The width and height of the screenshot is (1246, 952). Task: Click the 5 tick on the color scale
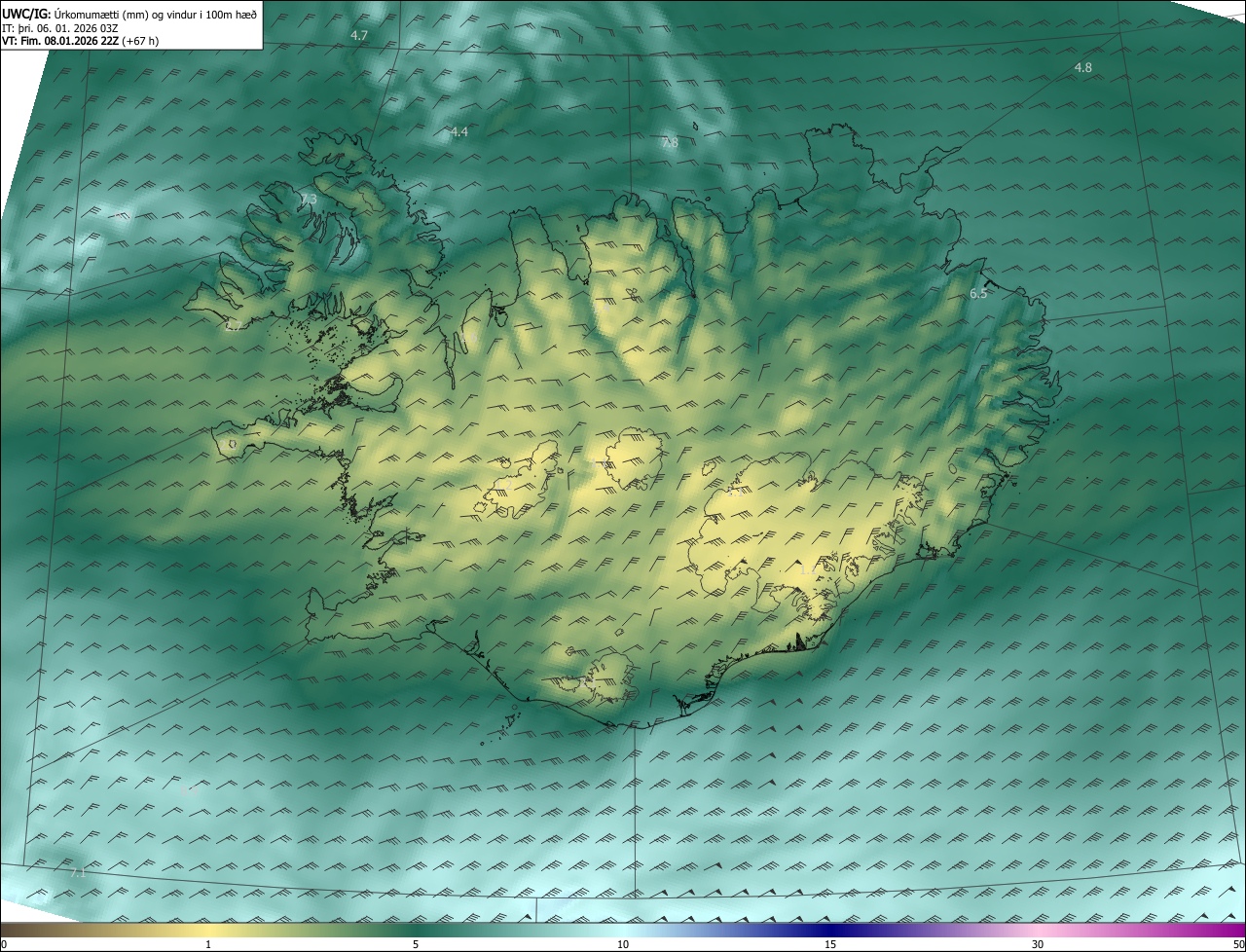416,944
